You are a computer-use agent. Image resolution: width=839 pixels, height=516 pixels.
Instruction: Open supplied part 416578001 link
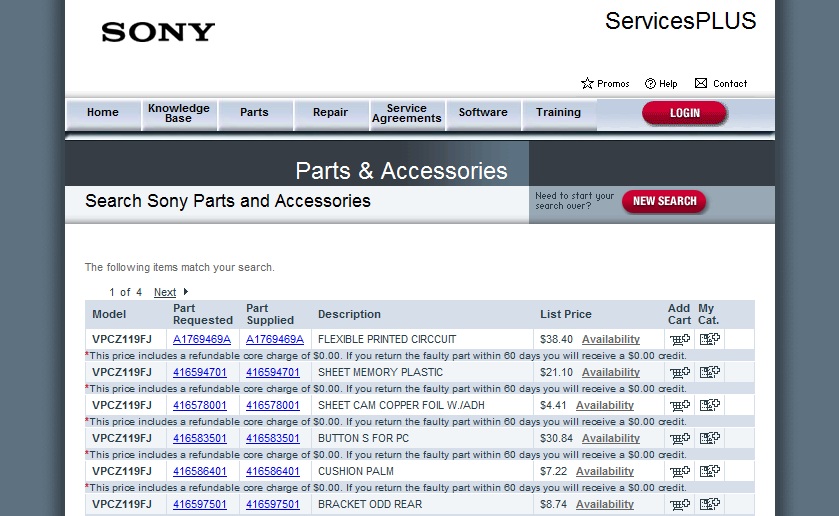272,406
